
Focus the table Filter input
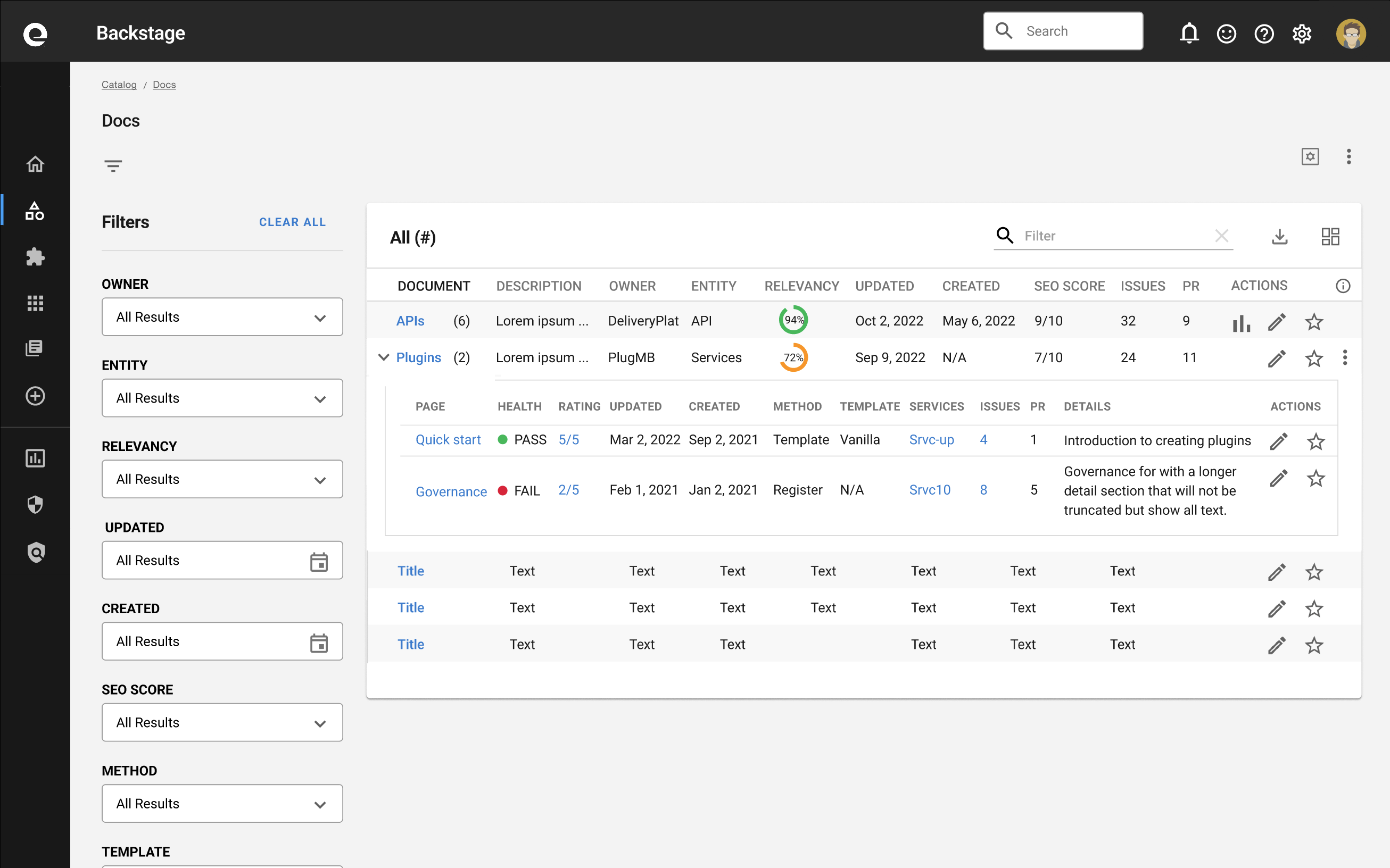(x=1113, y=236)
